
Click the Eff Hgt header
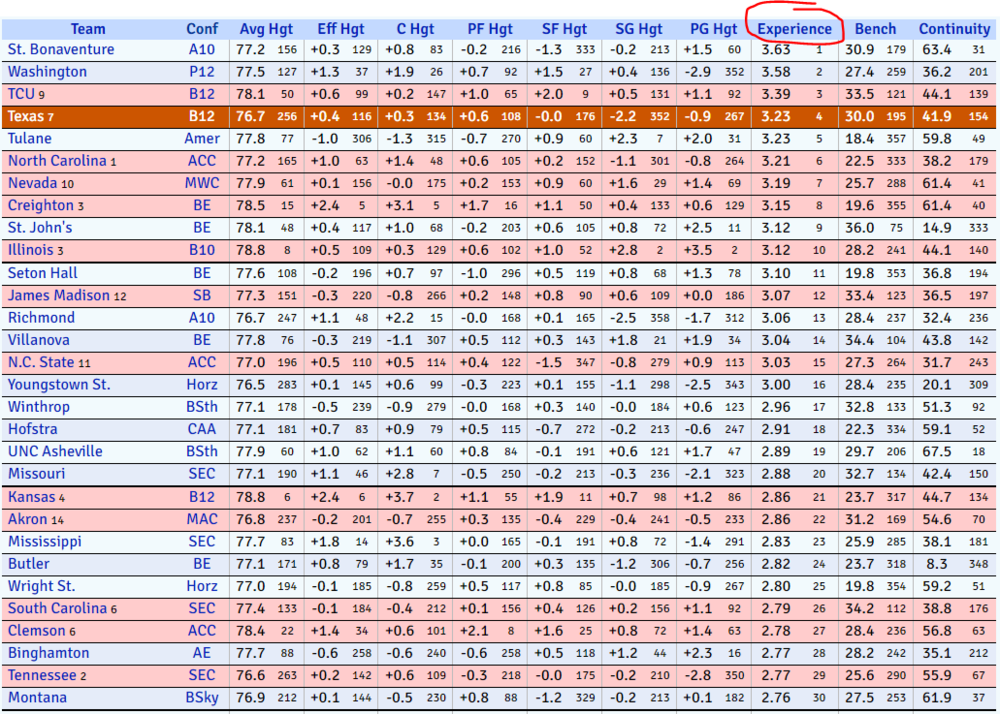click(340, 29)
